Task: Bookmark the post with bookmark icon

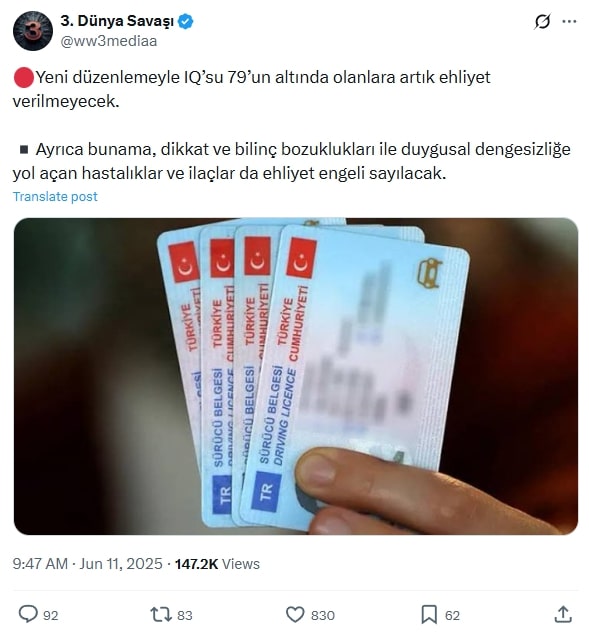Action: coord(429,614)
